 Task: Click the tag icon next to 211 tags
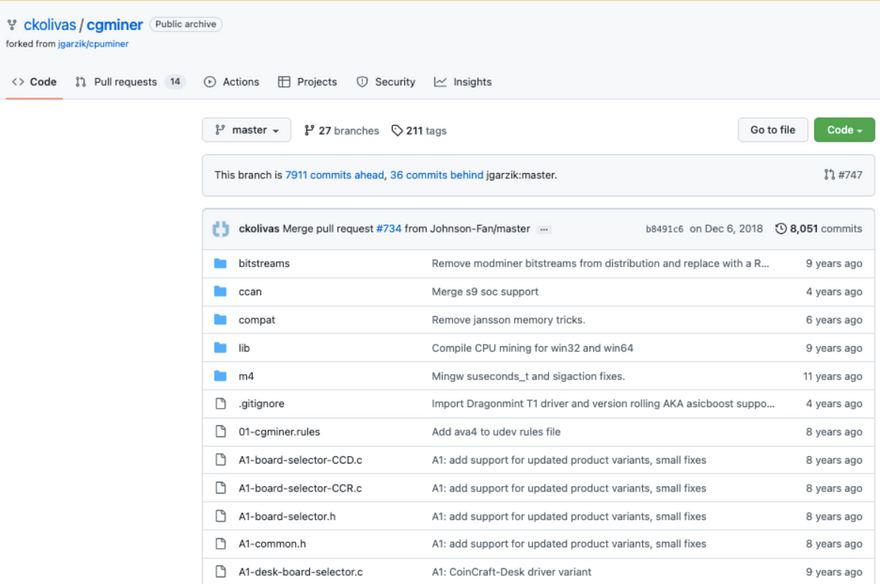click(397, 131)
